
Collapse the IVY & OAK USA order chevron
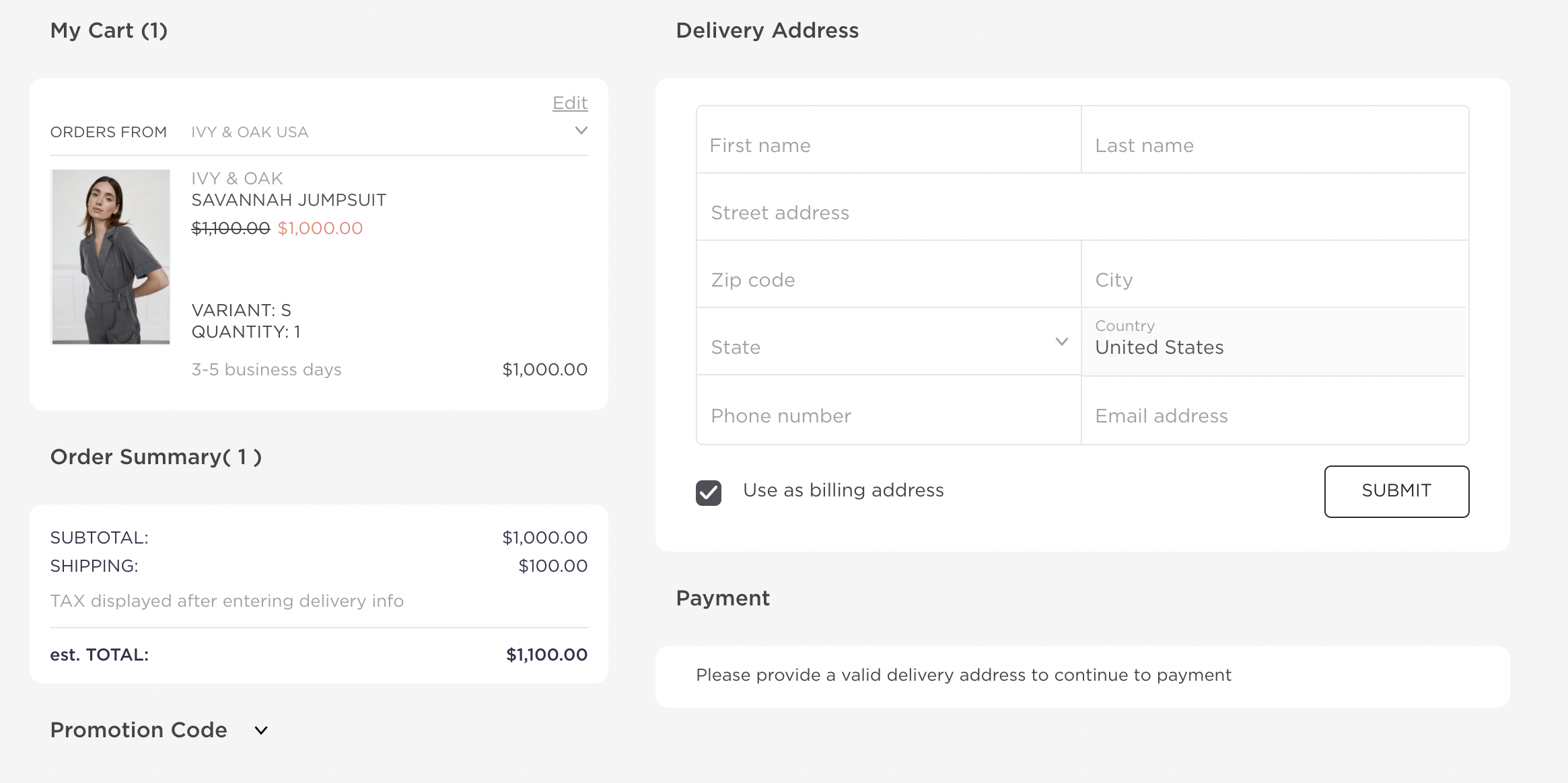coord(581,130)
